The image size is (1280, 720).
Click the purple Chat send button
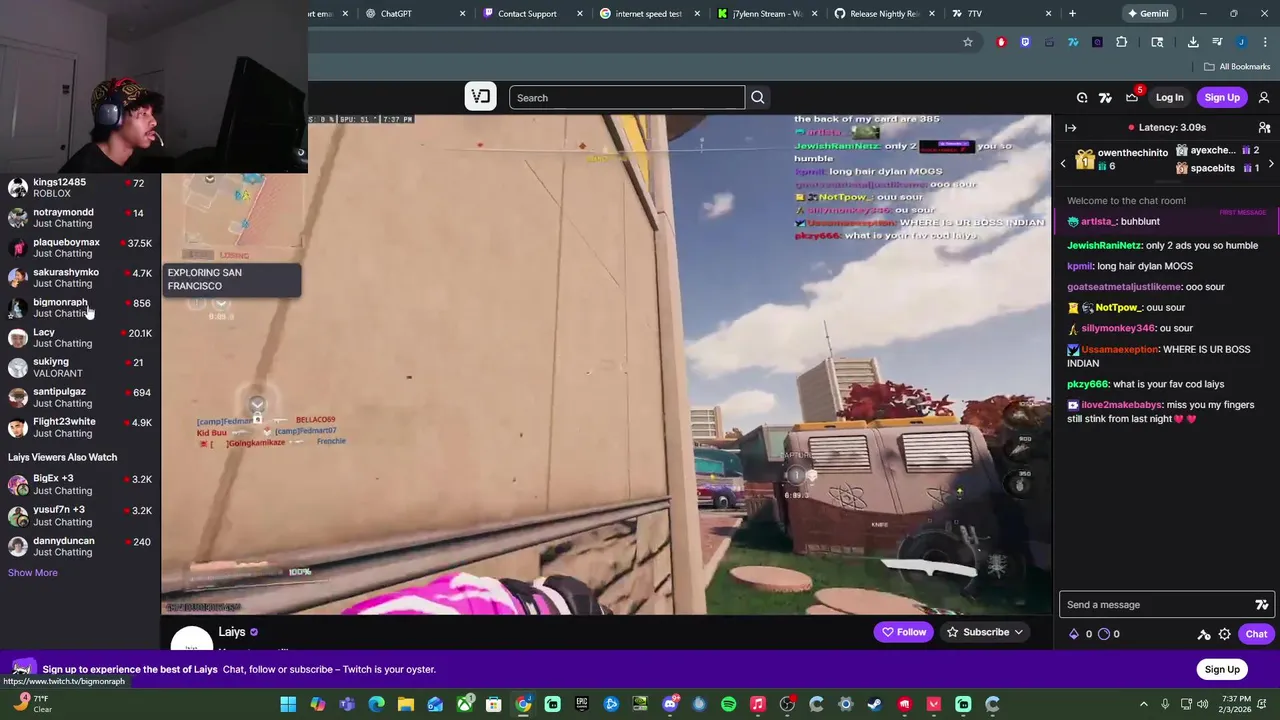[x=1257, y=634]
